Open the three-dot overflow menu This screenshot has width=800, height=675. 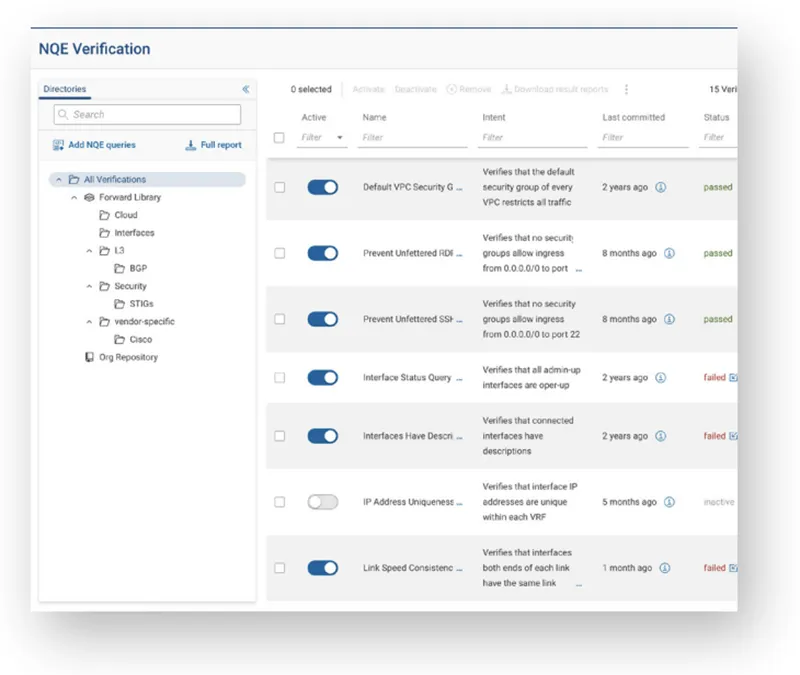627,89
